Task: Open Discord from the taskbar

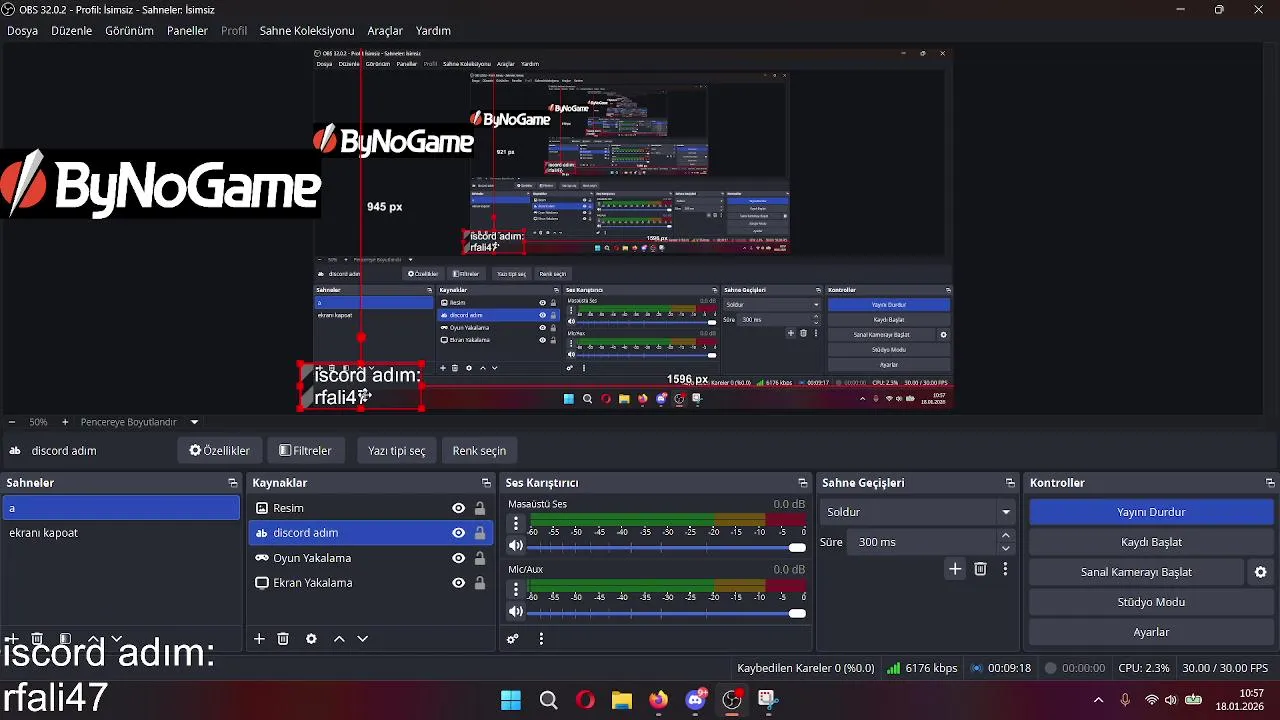Action: [696, 700]
